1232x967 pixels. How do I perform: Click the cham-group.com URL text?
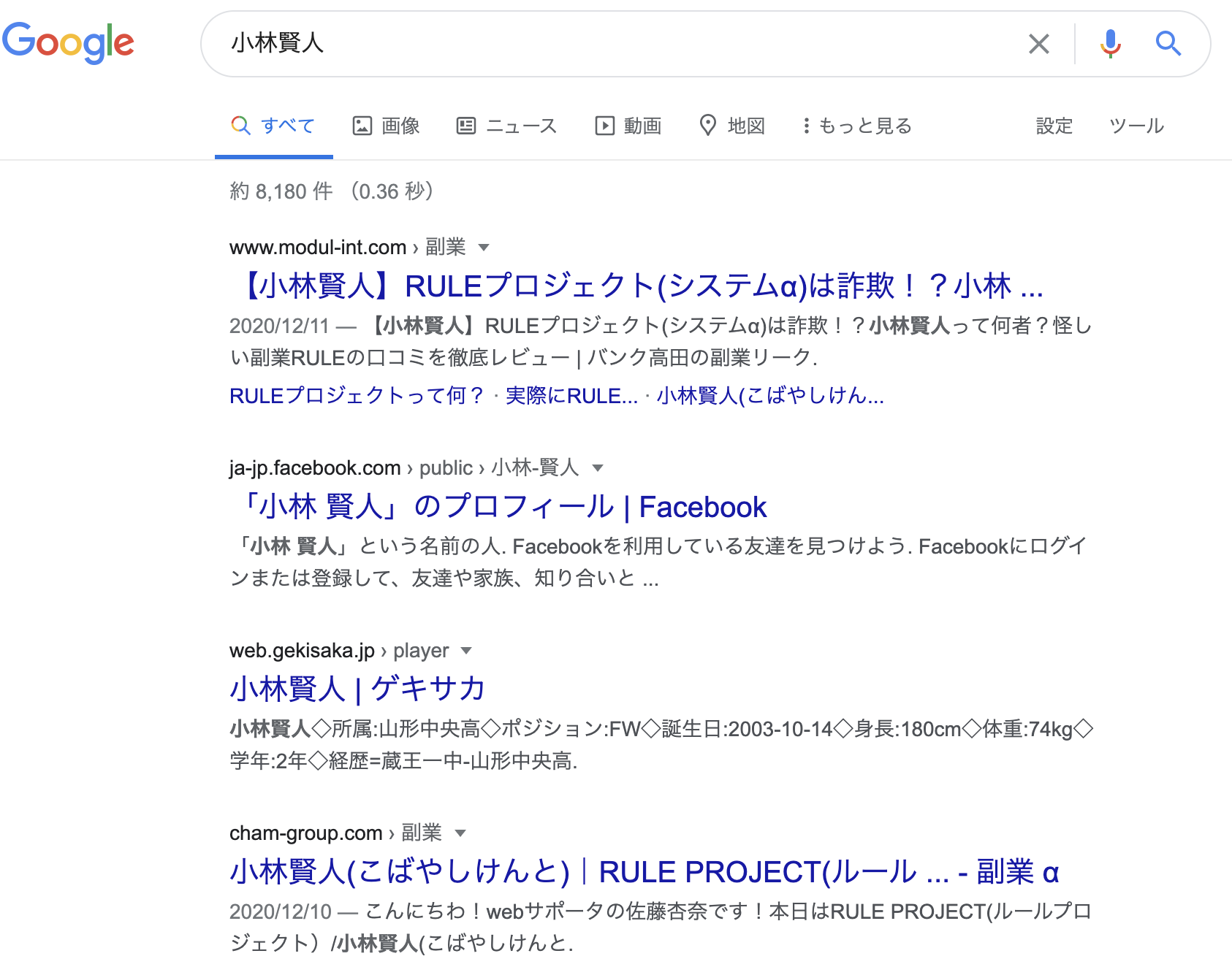(306, 833)
